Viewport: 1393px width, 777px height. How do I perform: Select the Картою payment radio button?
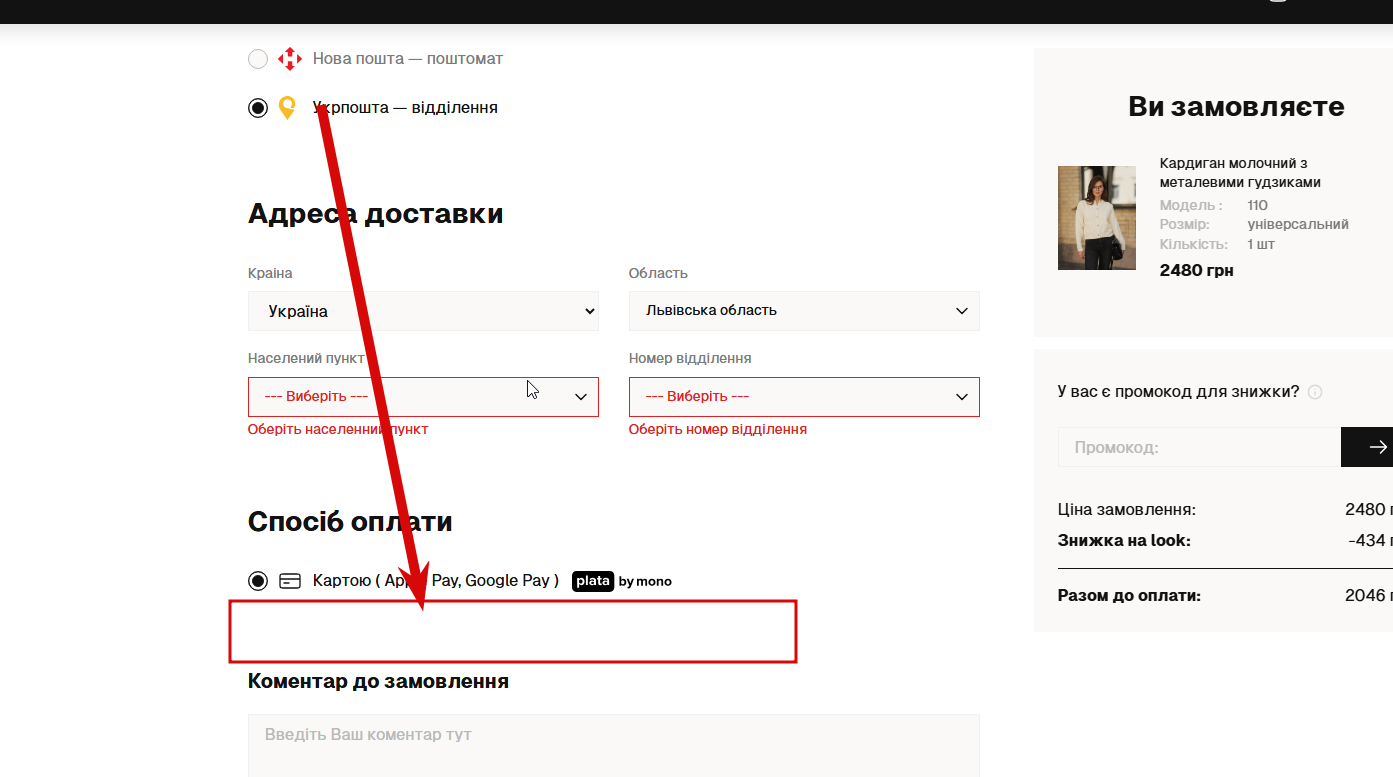click(x=258, y=581)
